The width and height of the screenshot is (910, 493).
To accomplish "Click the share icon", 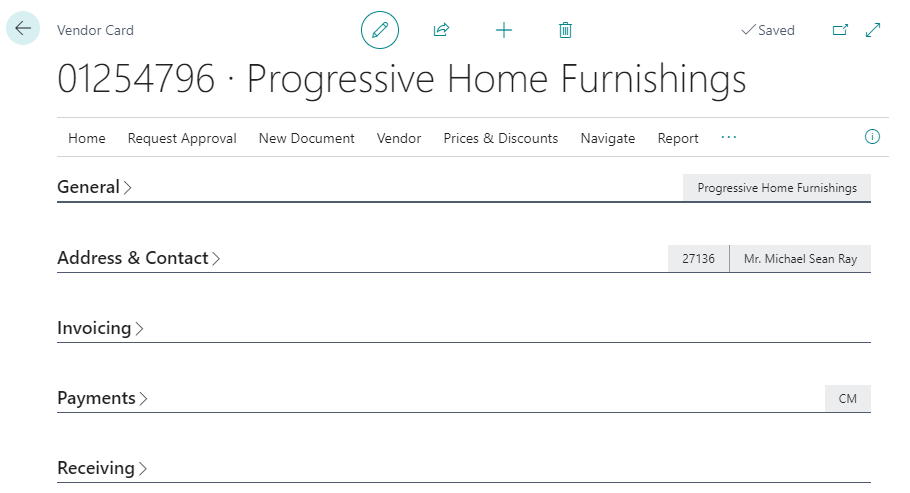I will point(441,30).
